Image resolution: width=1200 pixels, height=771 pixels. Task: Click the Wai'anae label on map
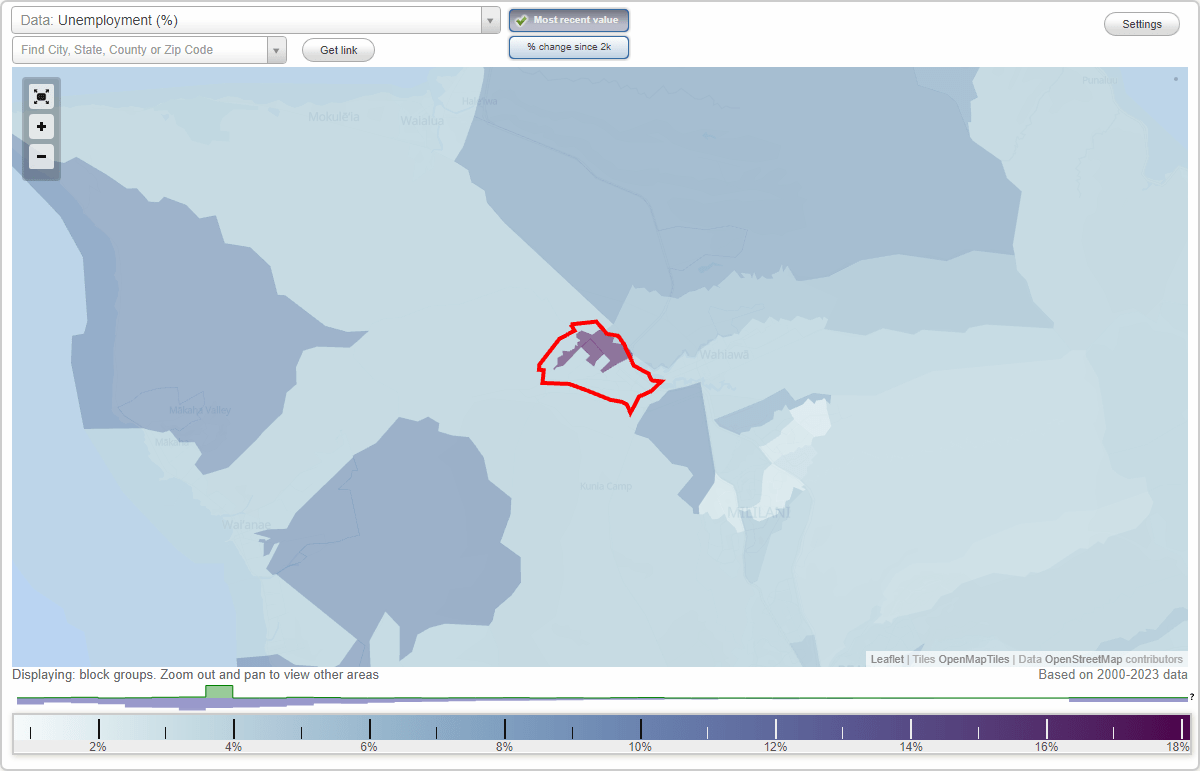[245, 524]
